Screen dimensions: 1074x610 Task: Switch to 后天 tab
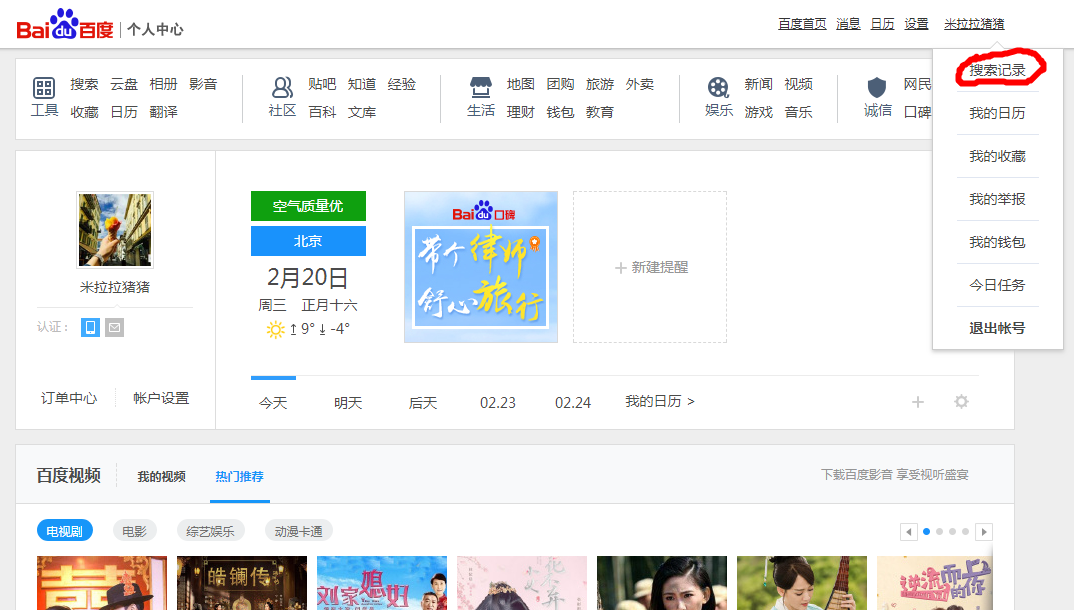pyautogui.click(x=423, y=403)
